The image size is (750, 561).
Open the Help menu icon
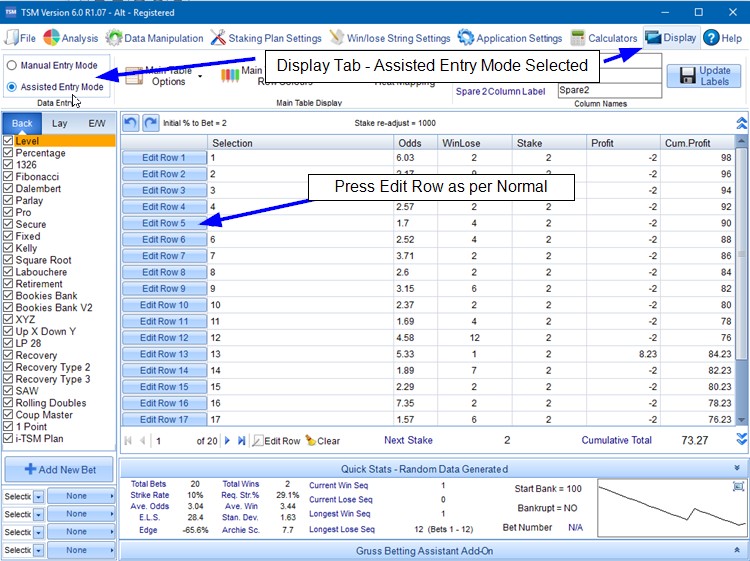coord(711,38)
